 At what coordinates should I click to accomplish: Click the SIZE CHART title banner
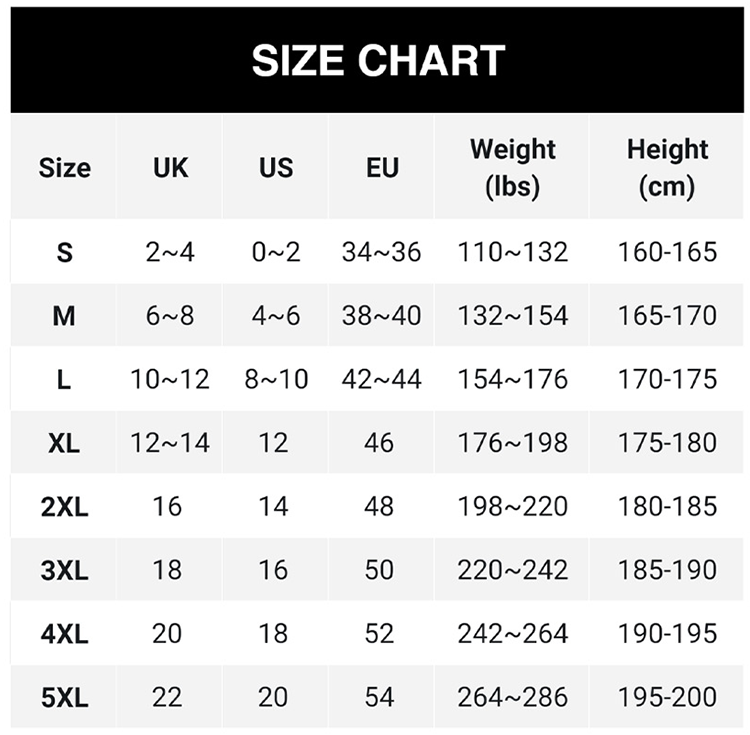click(x=378, y=60)
